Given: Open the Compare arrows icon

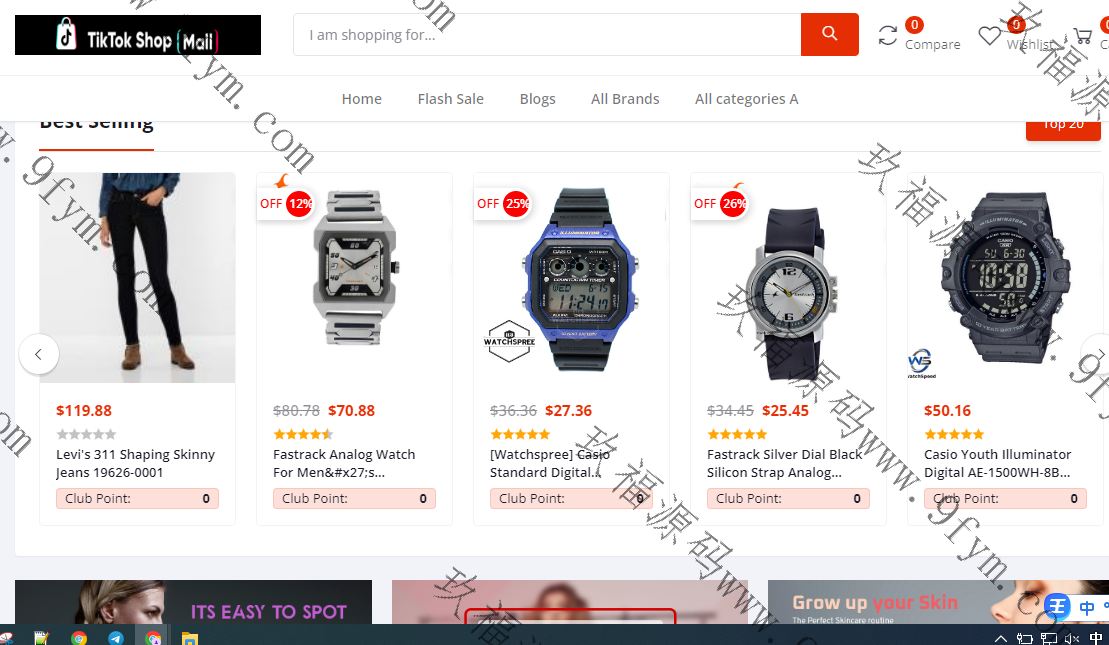Looking at the screenshot, I should tap(888, 35).
